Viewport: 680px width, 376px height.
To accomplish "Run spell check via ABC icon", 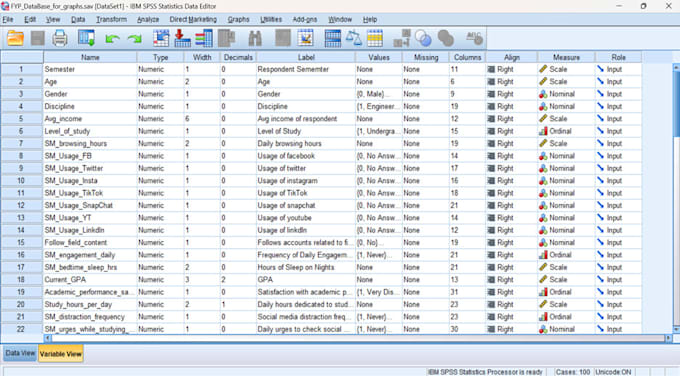I will (474, 39).
